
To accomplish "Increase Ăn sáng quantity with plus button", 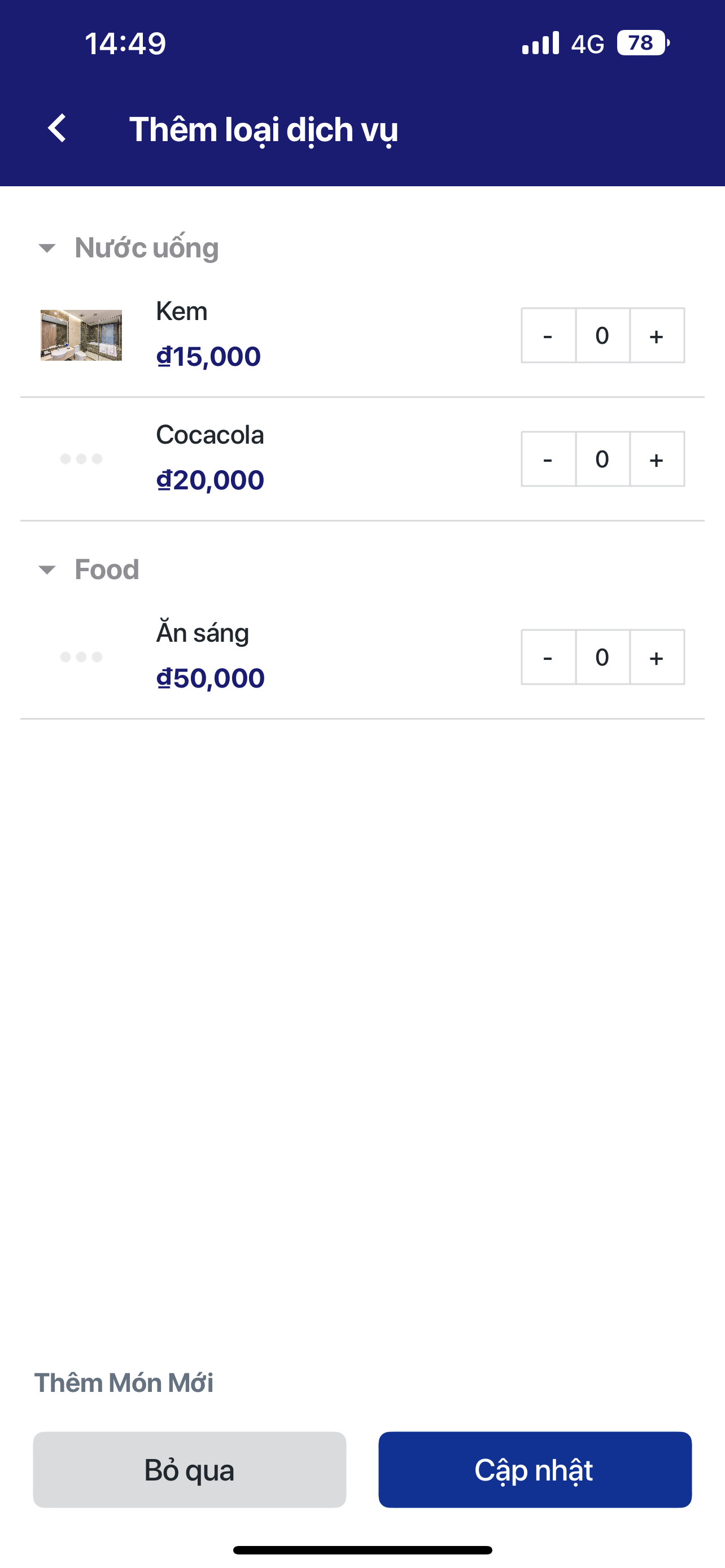I will point(656,658).
